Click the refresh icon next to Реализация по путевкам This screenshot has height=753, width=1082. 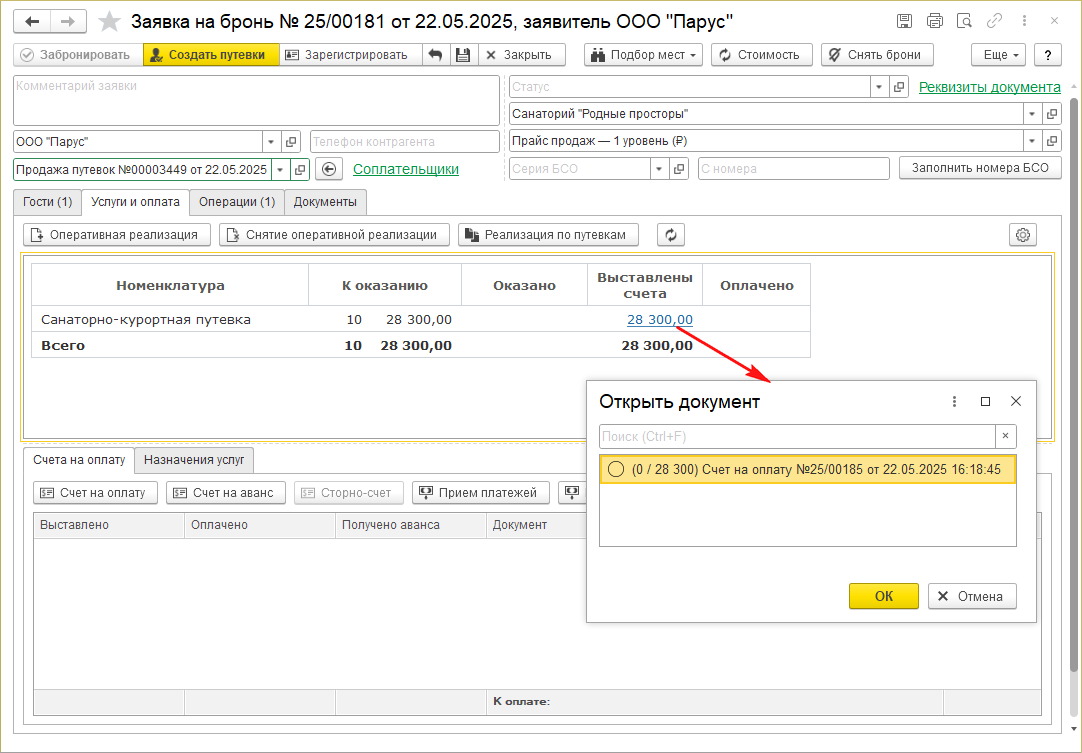pyautogui.click(x=671, y=235)
